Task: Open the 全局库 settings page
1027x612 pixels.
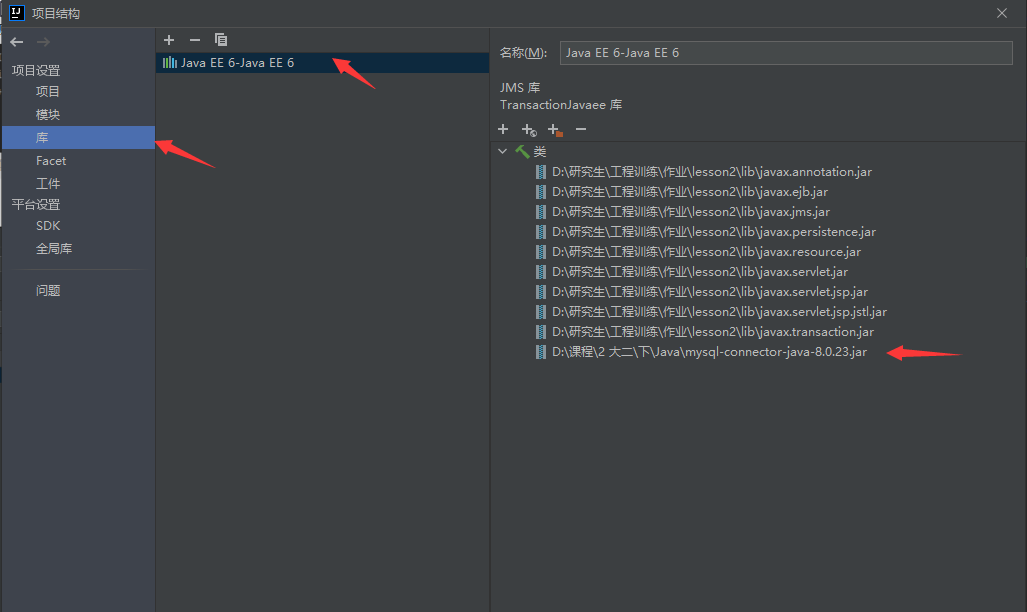Action: [x=54, y=248]
